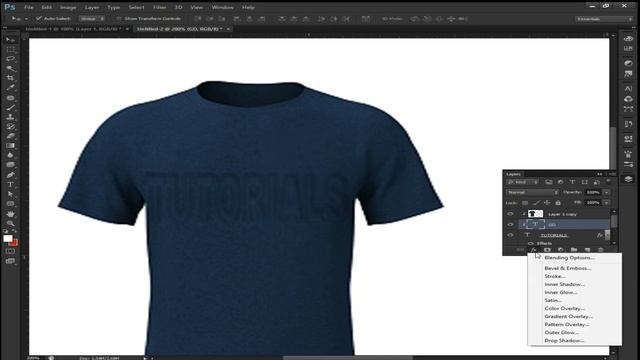Turn layer filtering switch on or off
This screenshot has height=360, width=640.
click(609, 181)
